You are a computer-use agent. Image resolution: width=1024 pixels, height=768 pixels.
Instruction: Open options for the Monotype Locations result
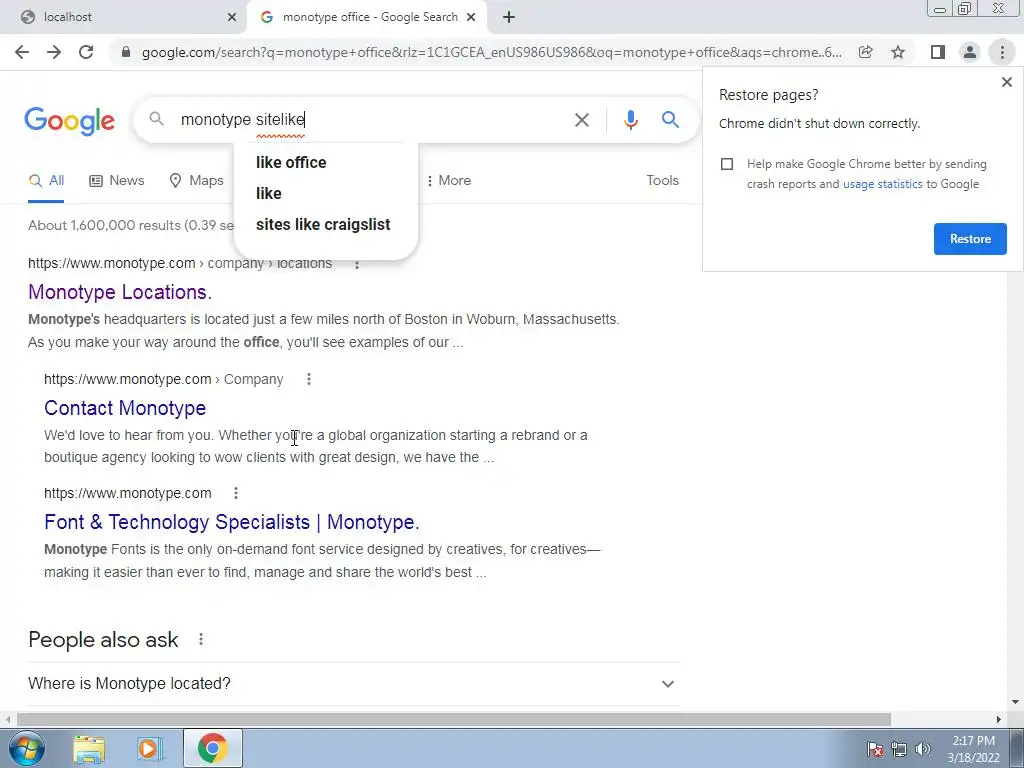pyautogui.click(x=357, y=264)
